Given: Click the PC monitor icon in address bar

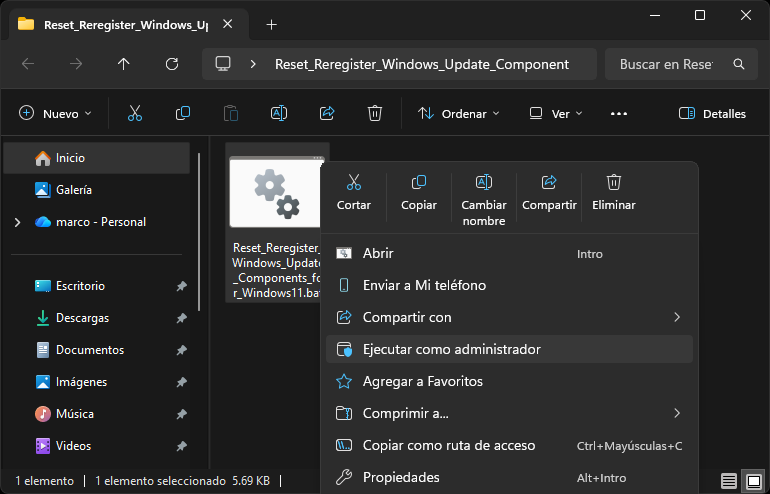Looking at the screenshot, I should point(223,64).
